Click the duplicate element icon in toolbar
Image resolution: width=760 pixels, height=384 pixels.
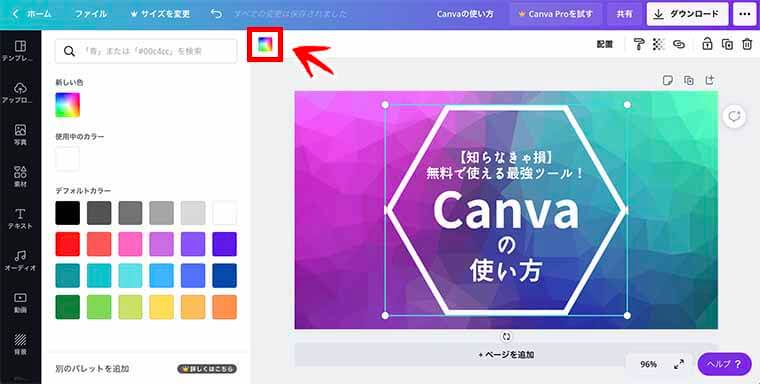(x=727, y=44)
